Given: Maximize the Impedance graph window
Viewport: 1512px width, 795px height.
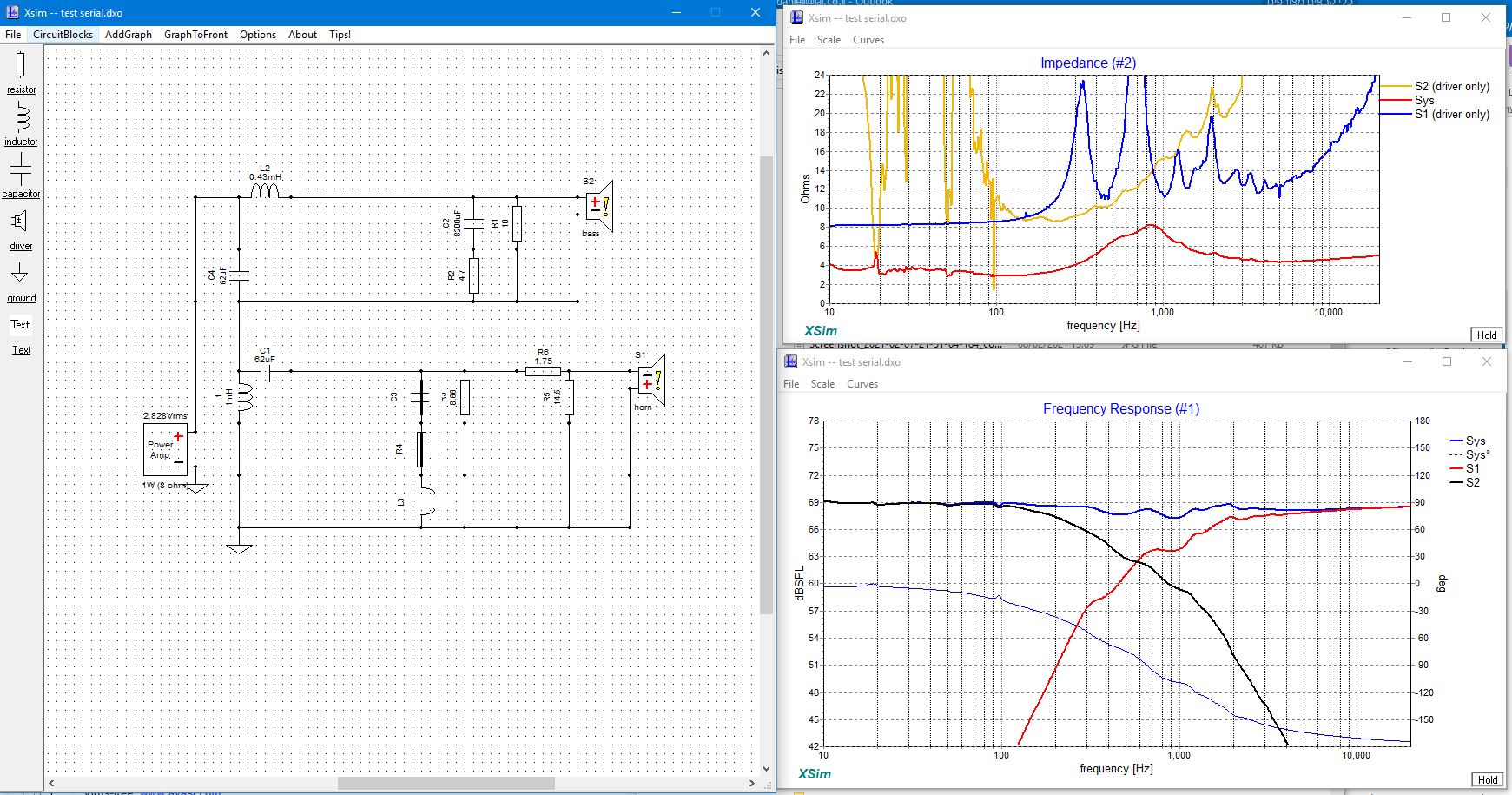Looking at the screenshot, I should tap(1446, 17).
